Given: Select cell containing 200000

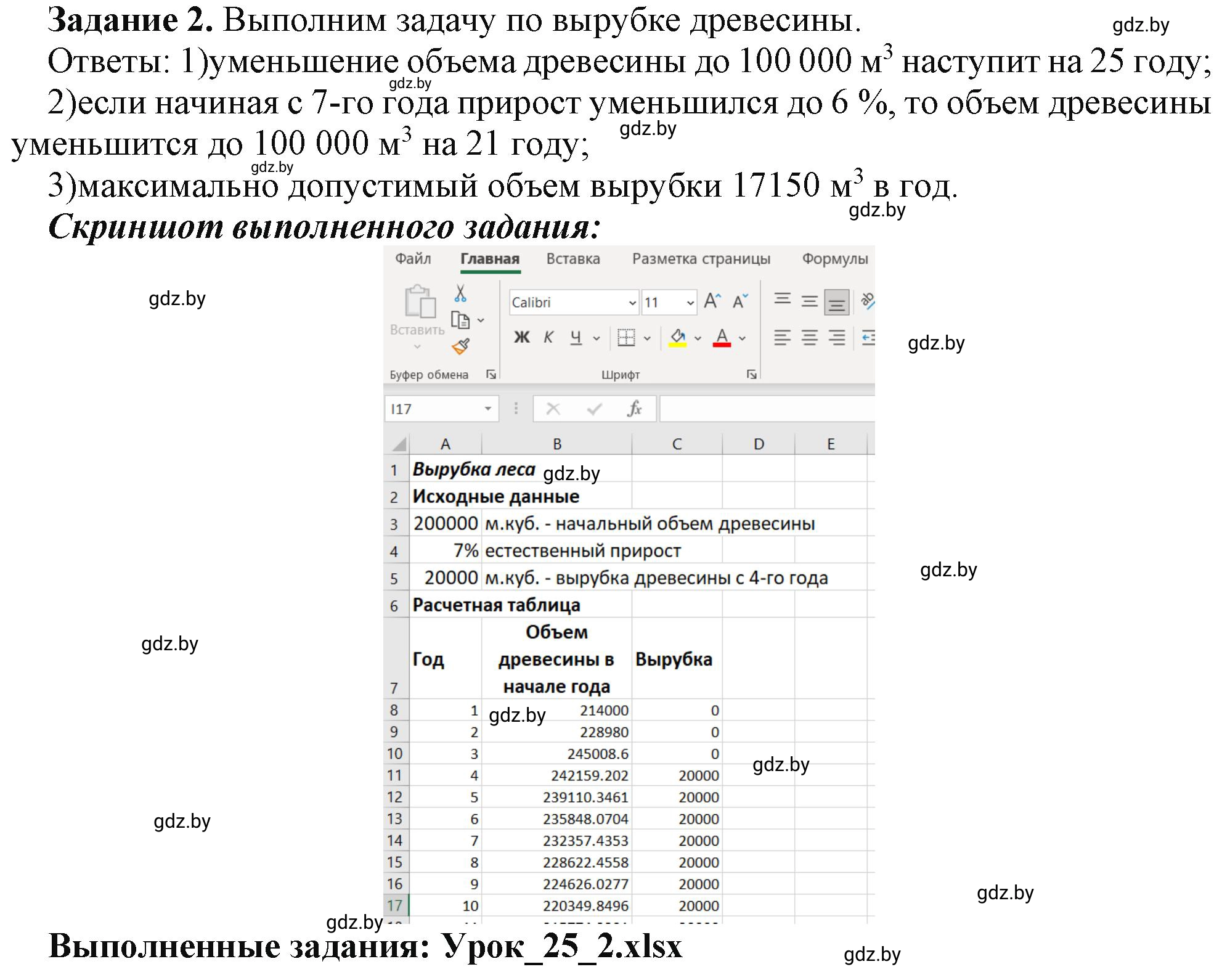Looking at the screenshot, I should click(x=446, y=524).
